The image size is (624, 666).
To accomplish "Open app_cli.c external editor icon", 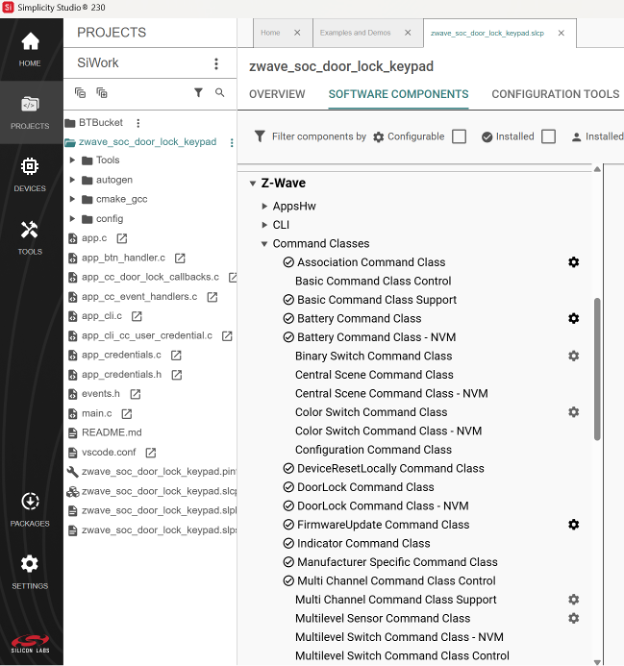I will coord(137,316).
